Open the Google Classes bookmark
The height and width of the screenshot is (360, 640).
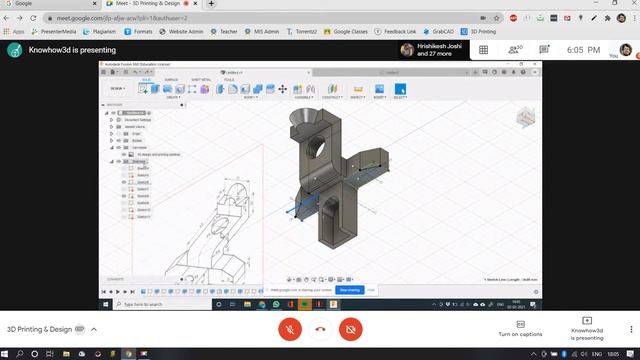point(346,31)
